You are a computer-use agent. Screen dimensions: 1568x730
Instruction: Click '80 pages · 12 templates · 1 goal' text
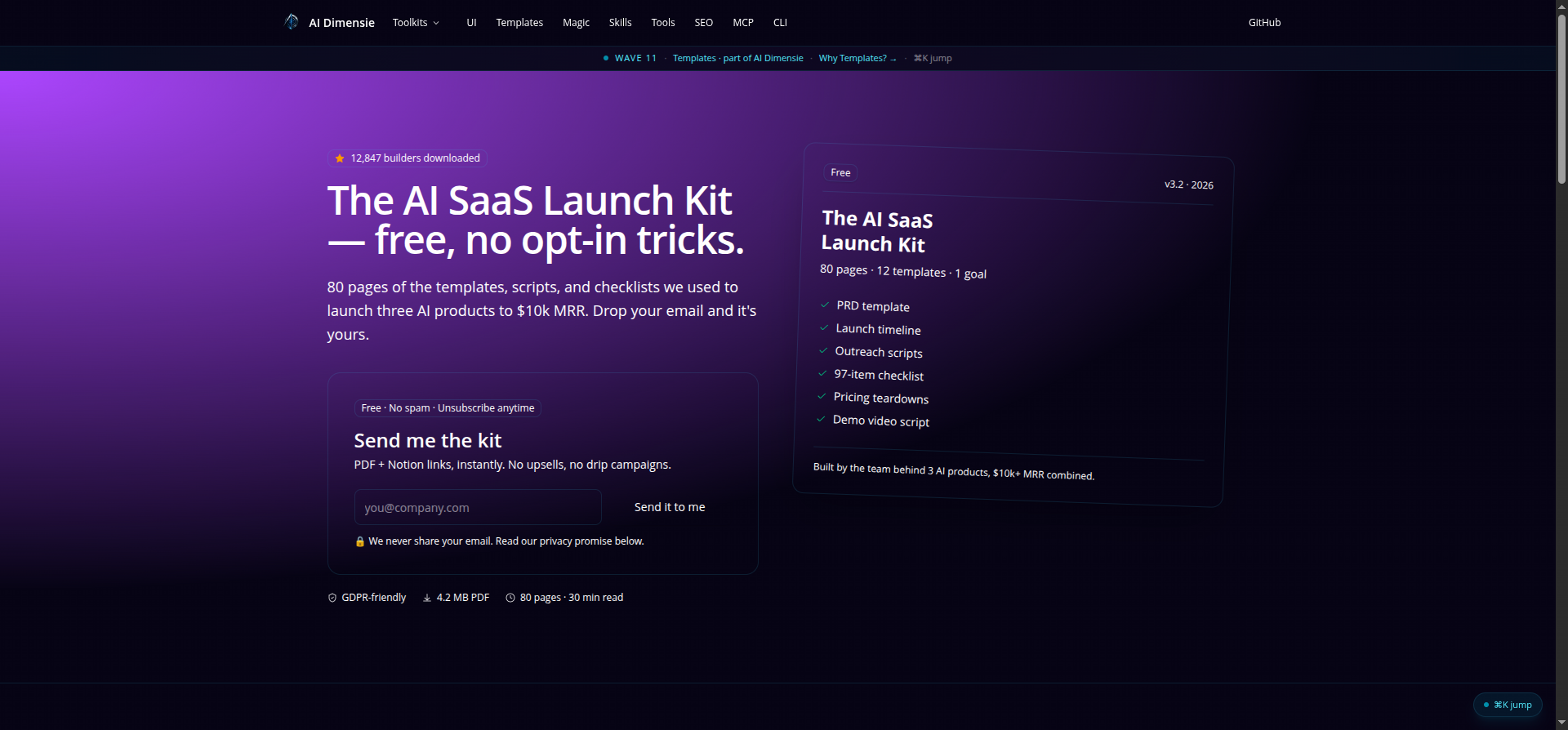point(904,271)
